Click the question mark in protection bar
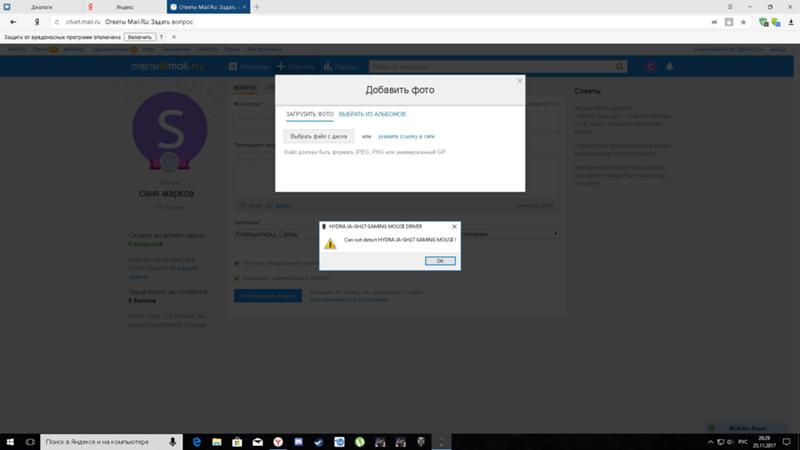Image resolution: width=800 pixels, height=450 pixels. (161, 37)
